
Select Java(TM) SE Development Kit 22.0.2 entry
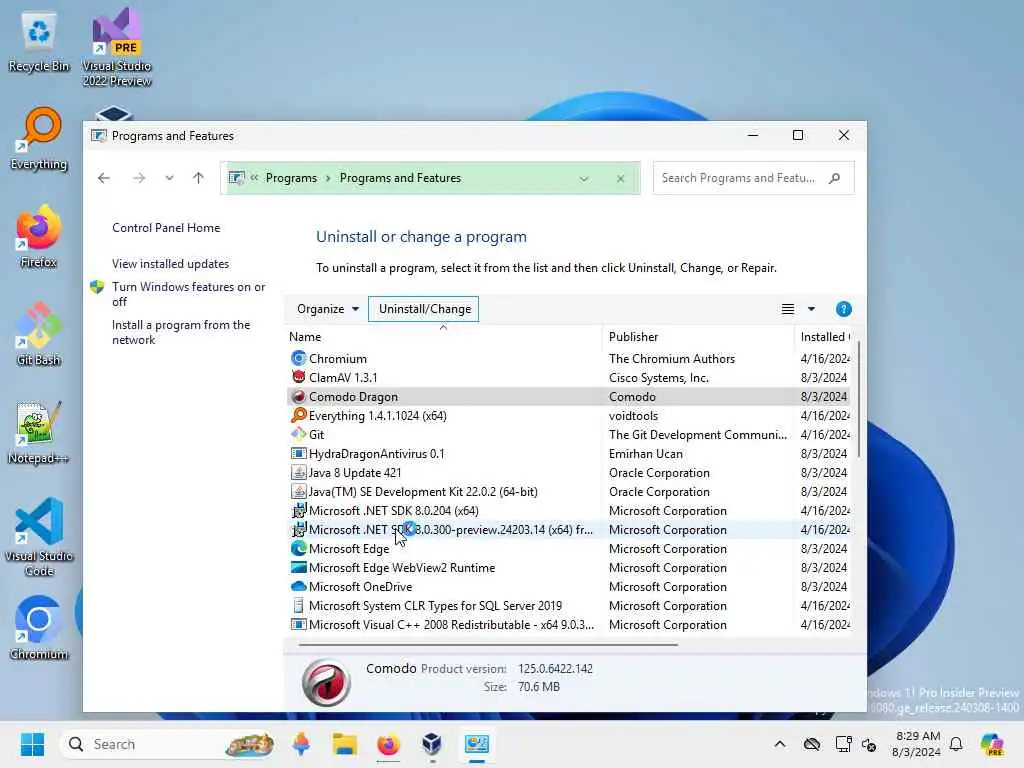pyautogui.click(x=568, y=491)
